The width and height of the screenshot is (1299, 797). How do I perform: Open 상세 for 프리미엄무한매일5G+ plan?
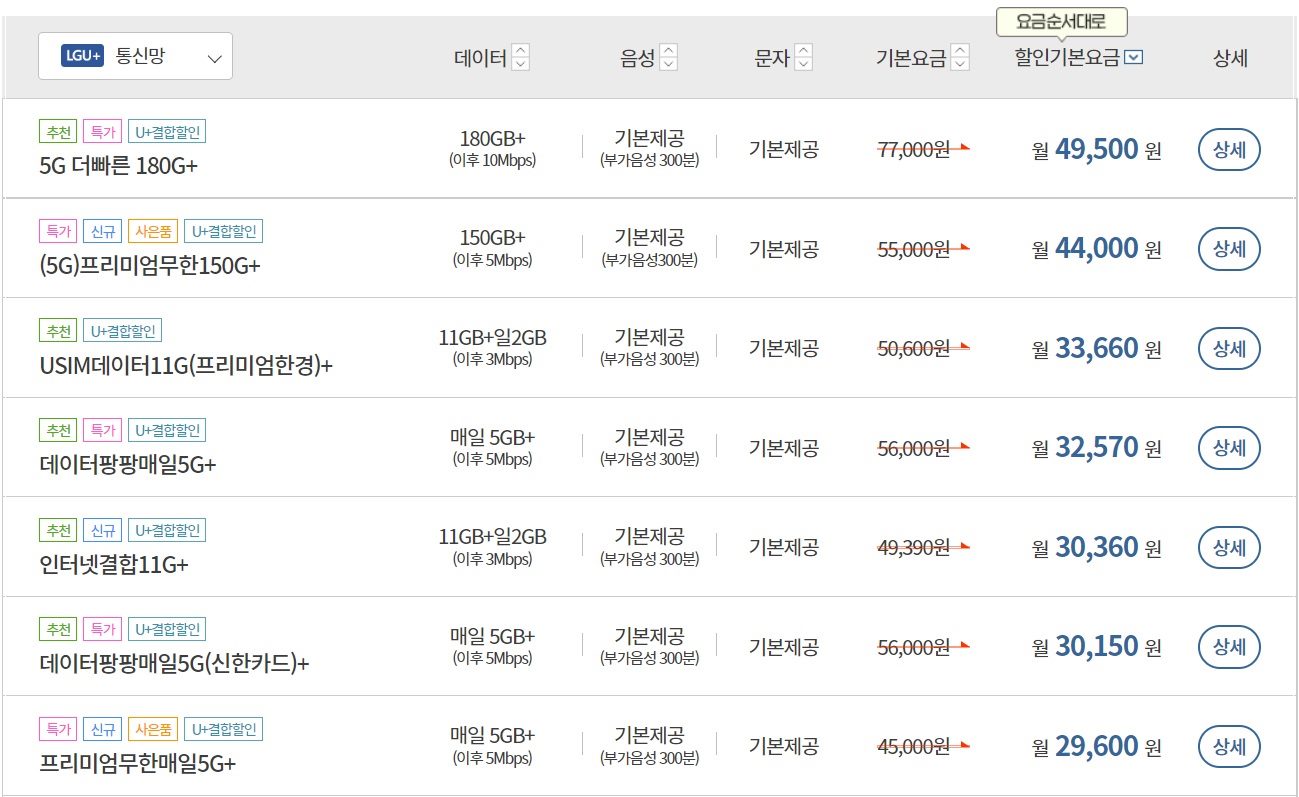(x=1229, y=747)
